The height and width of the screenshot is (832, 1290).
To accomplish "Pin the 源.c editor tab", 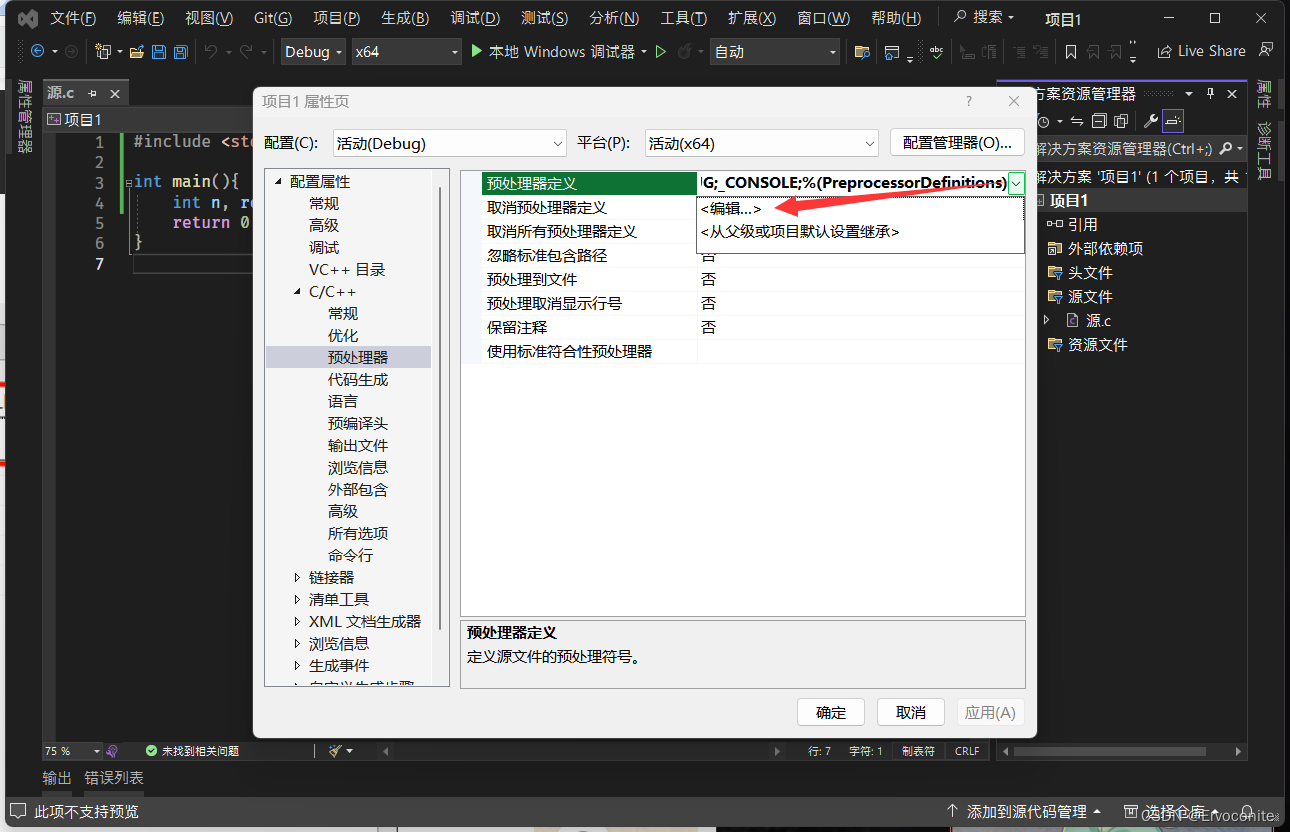I will click(x=92, y=93).
